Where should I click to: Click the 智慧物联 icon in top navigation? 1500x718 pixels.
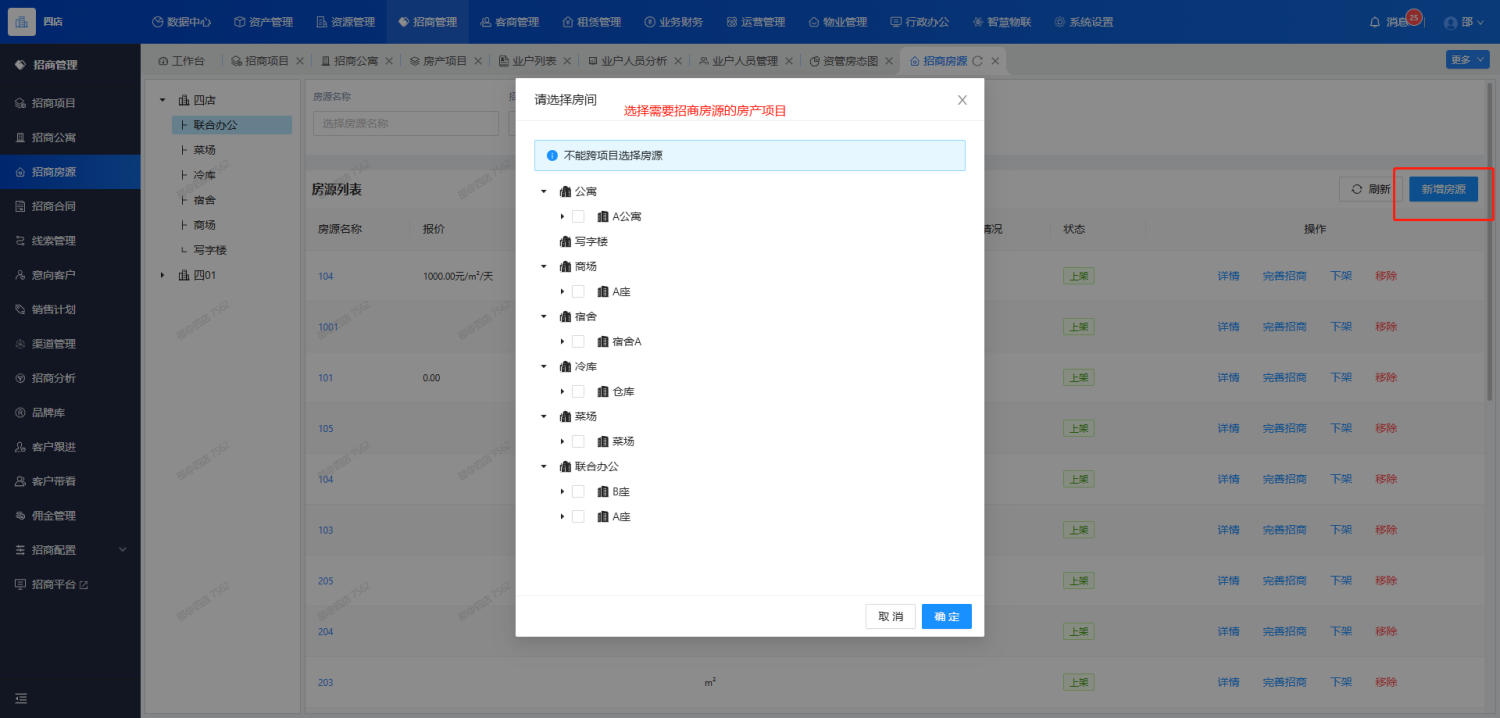click(976, 22)
